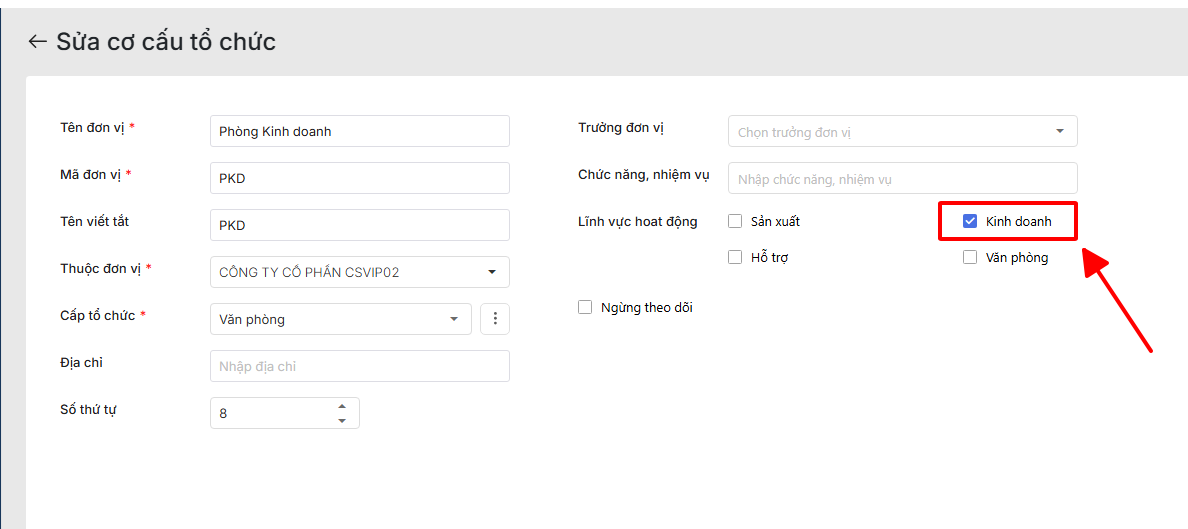Decrease Số thứ tự with down arrow

click(342, 421)
